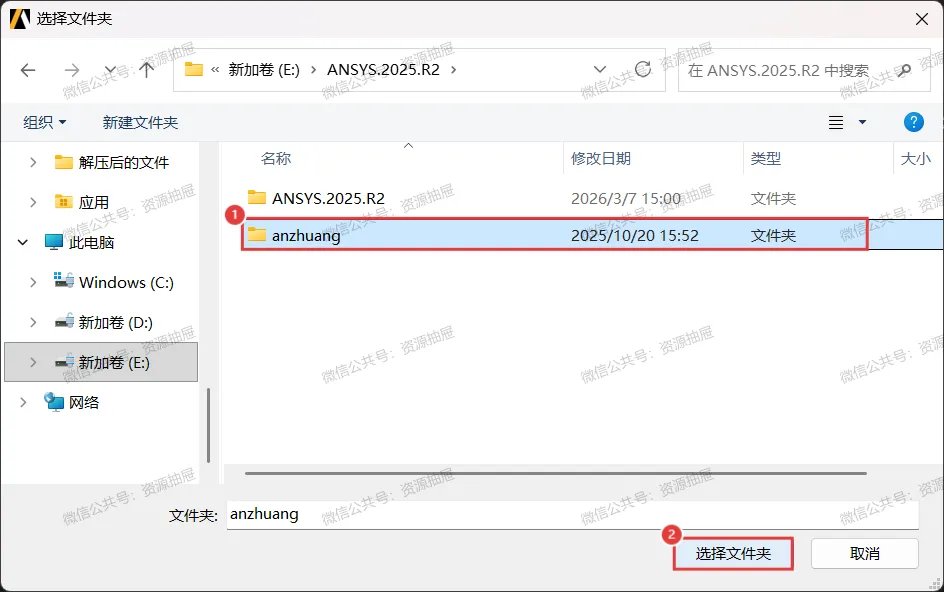Select 新加卷 (E:) in navigation pane
Screen dimensions: 944x592
101,362
